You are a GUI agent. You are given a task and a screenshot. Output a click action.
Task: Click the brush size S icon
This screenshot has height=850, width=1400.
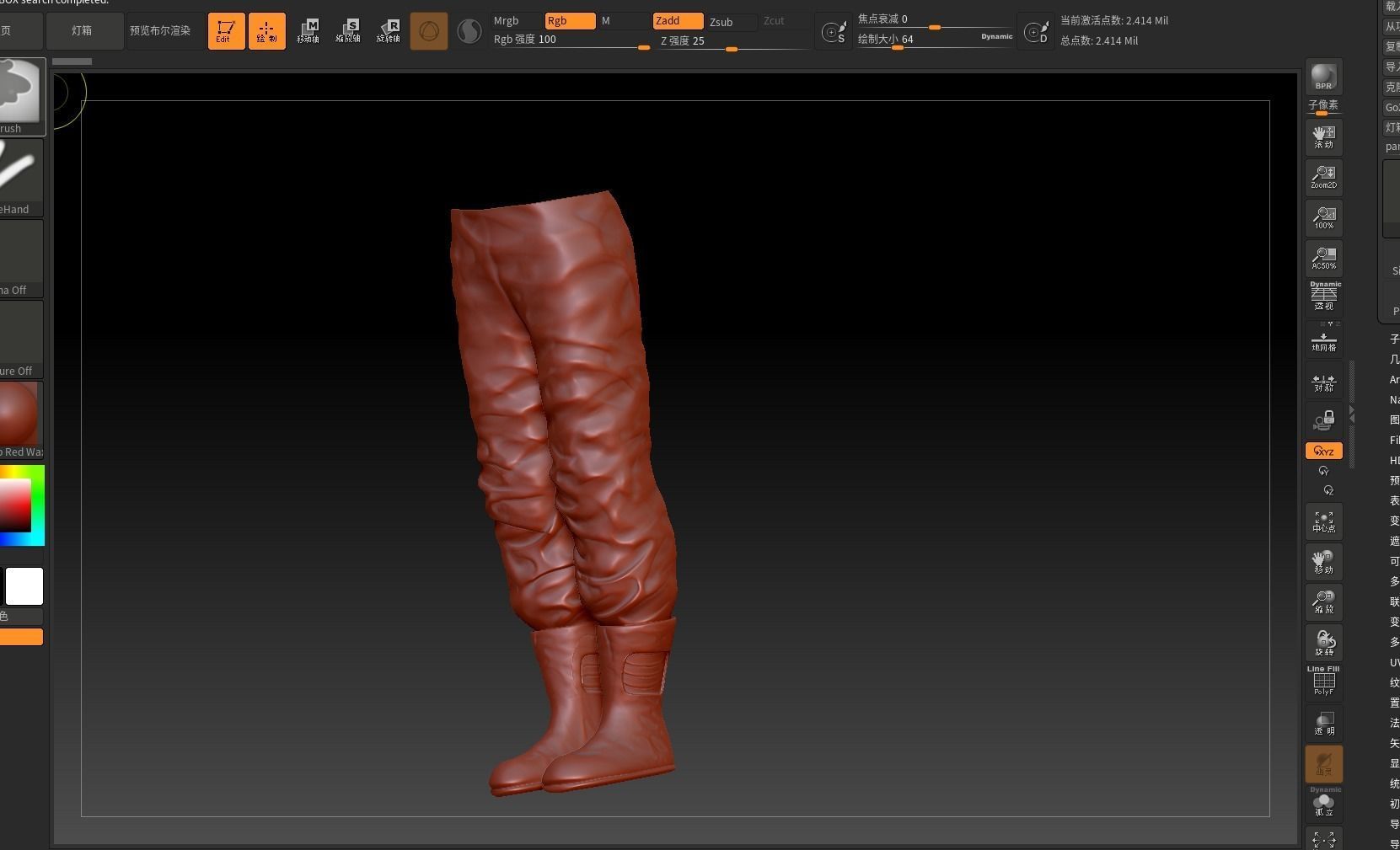pos(834,32)
